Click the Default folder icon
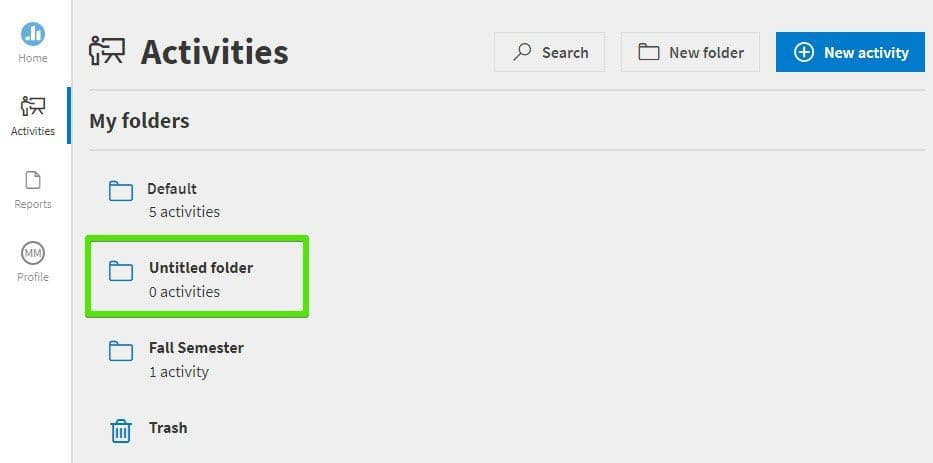933x463 pixels. coord(121,192)
